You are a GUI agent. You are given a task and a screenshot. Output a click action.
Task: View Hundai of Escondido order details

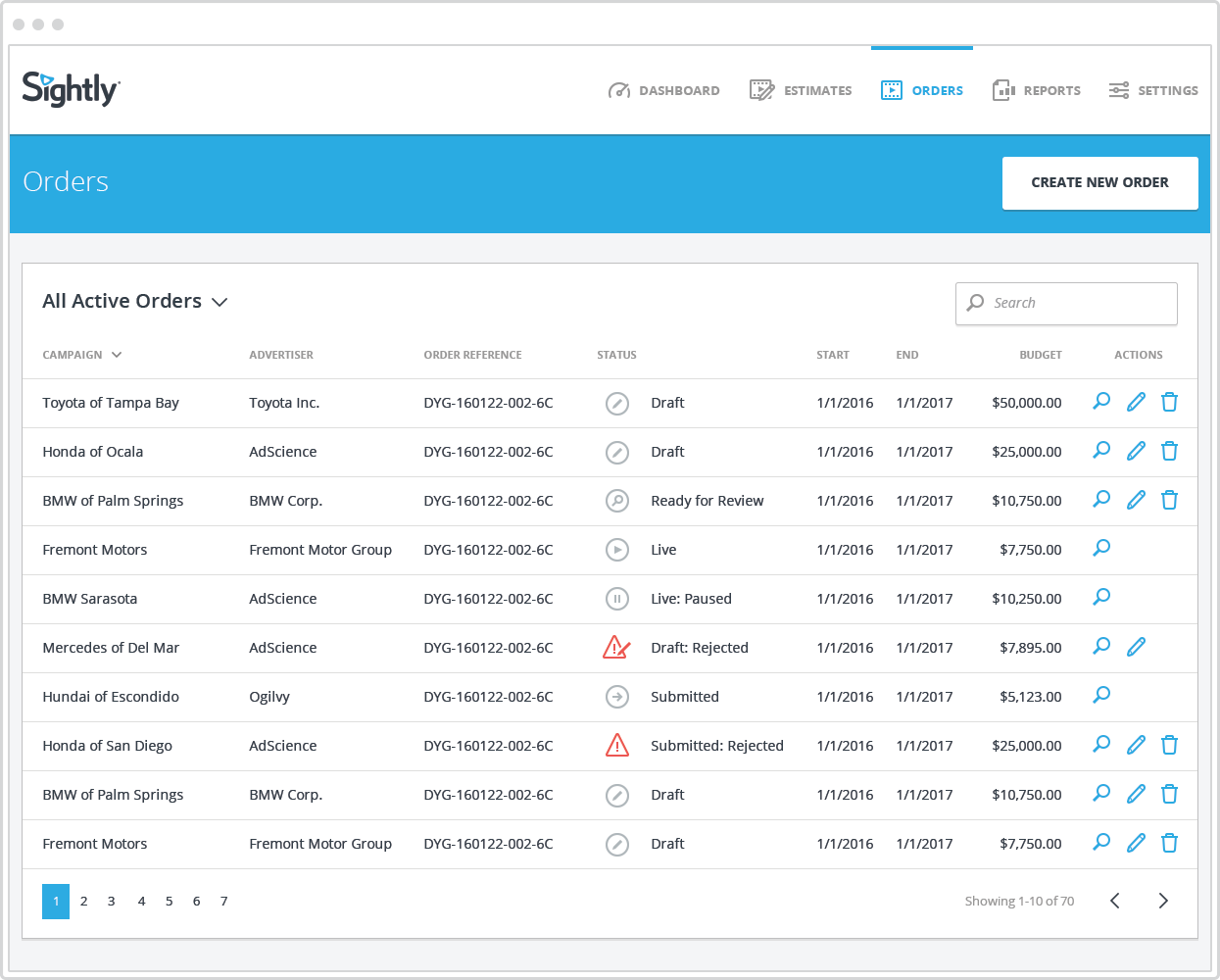1101,695
